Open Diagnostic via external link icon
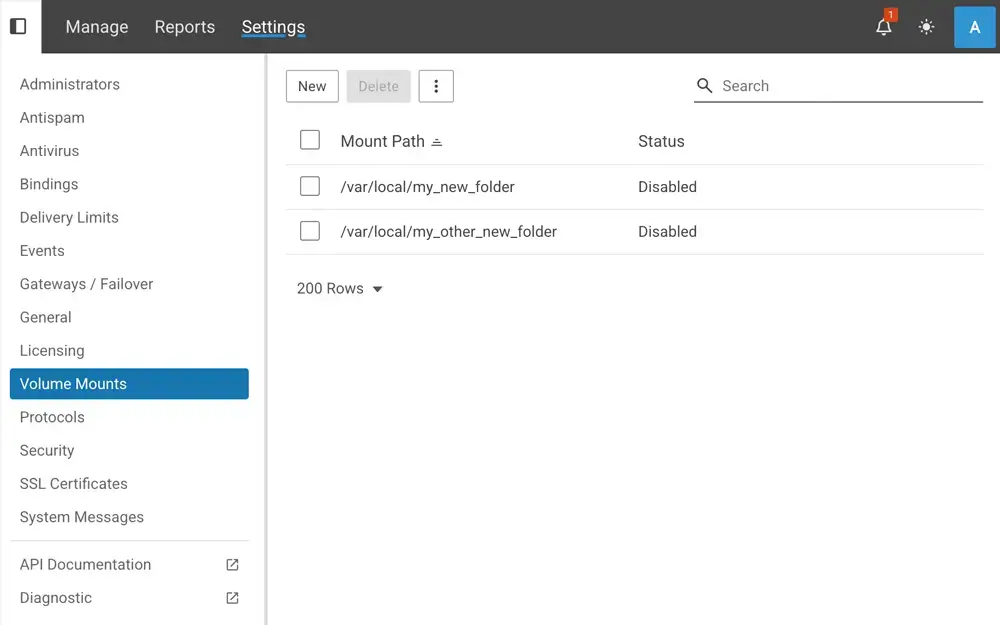This screenshot has width=1000, height=625. click(x=231, y=598)
